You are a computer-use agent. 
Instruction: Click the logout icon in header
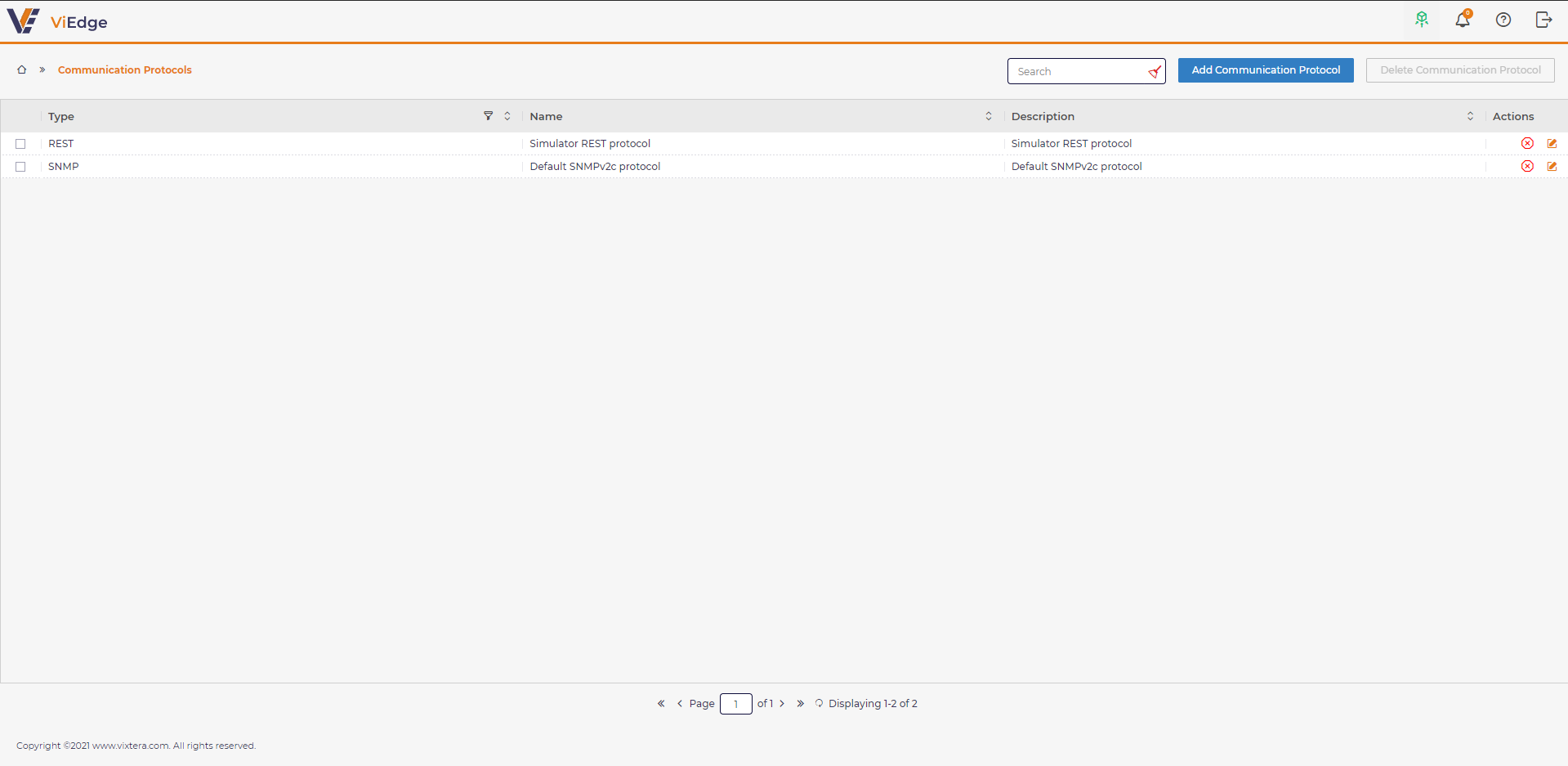[x=1543, y=20]
